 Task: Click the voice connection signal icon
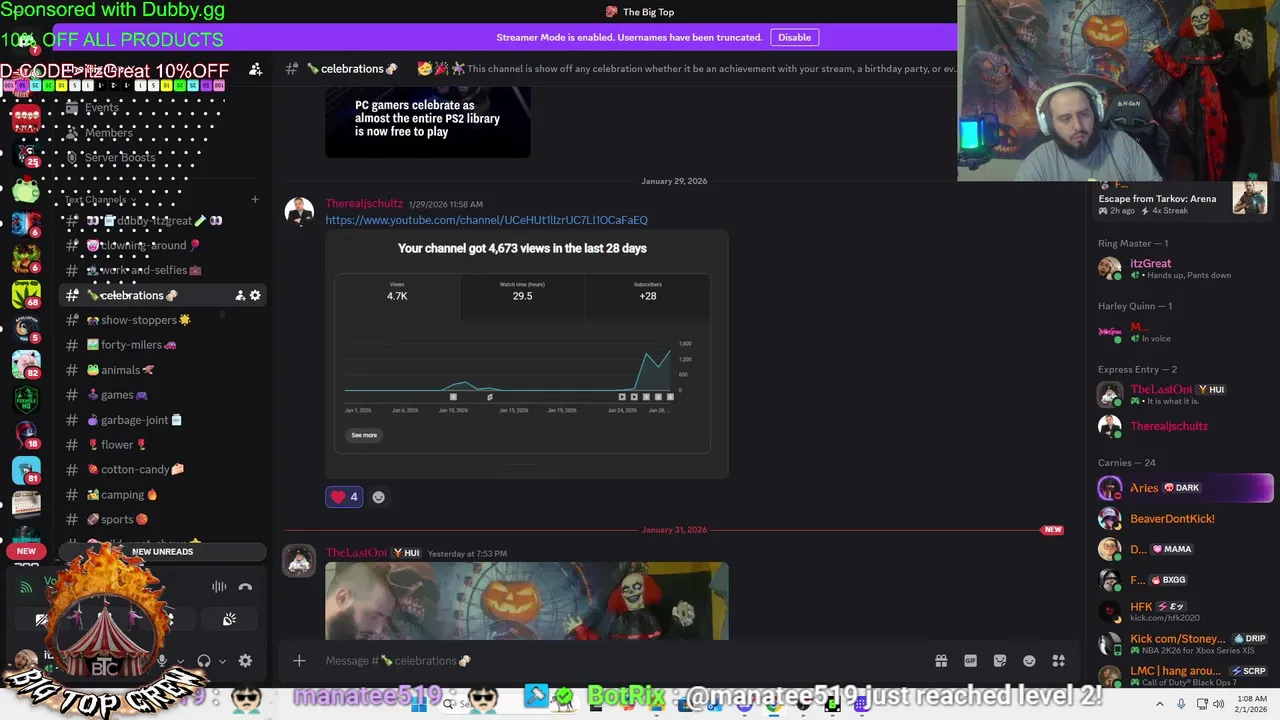26,587
